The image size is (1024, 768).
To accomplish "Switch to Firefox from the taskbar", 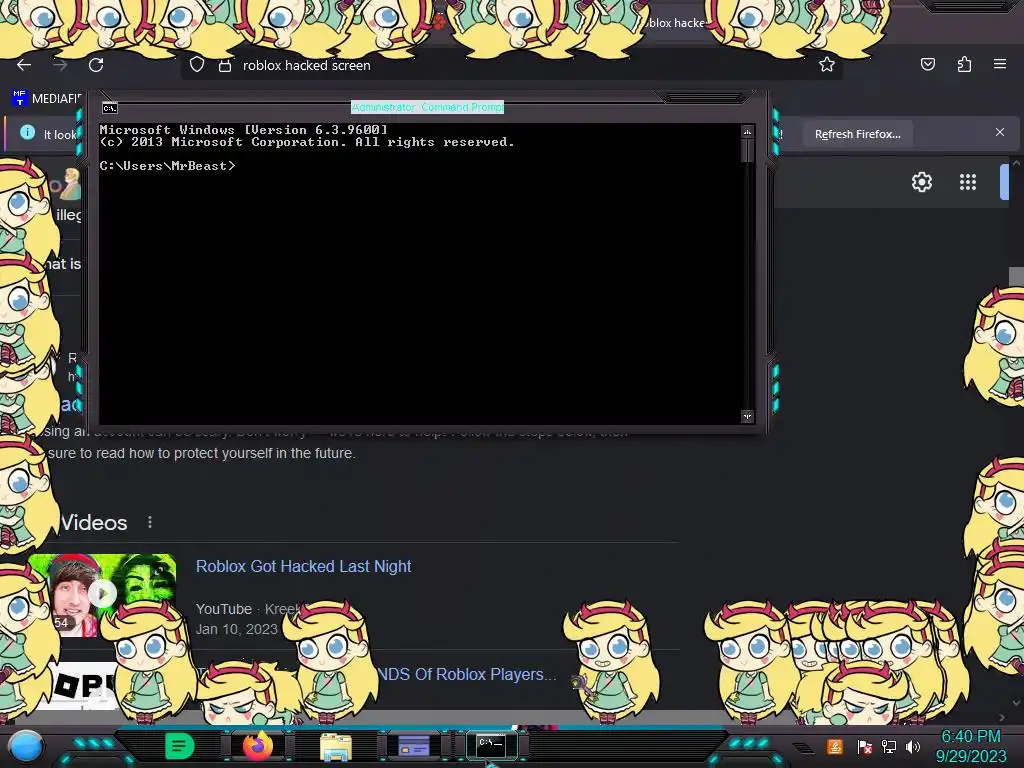I will pyautogui.click(x=258, y=745).
